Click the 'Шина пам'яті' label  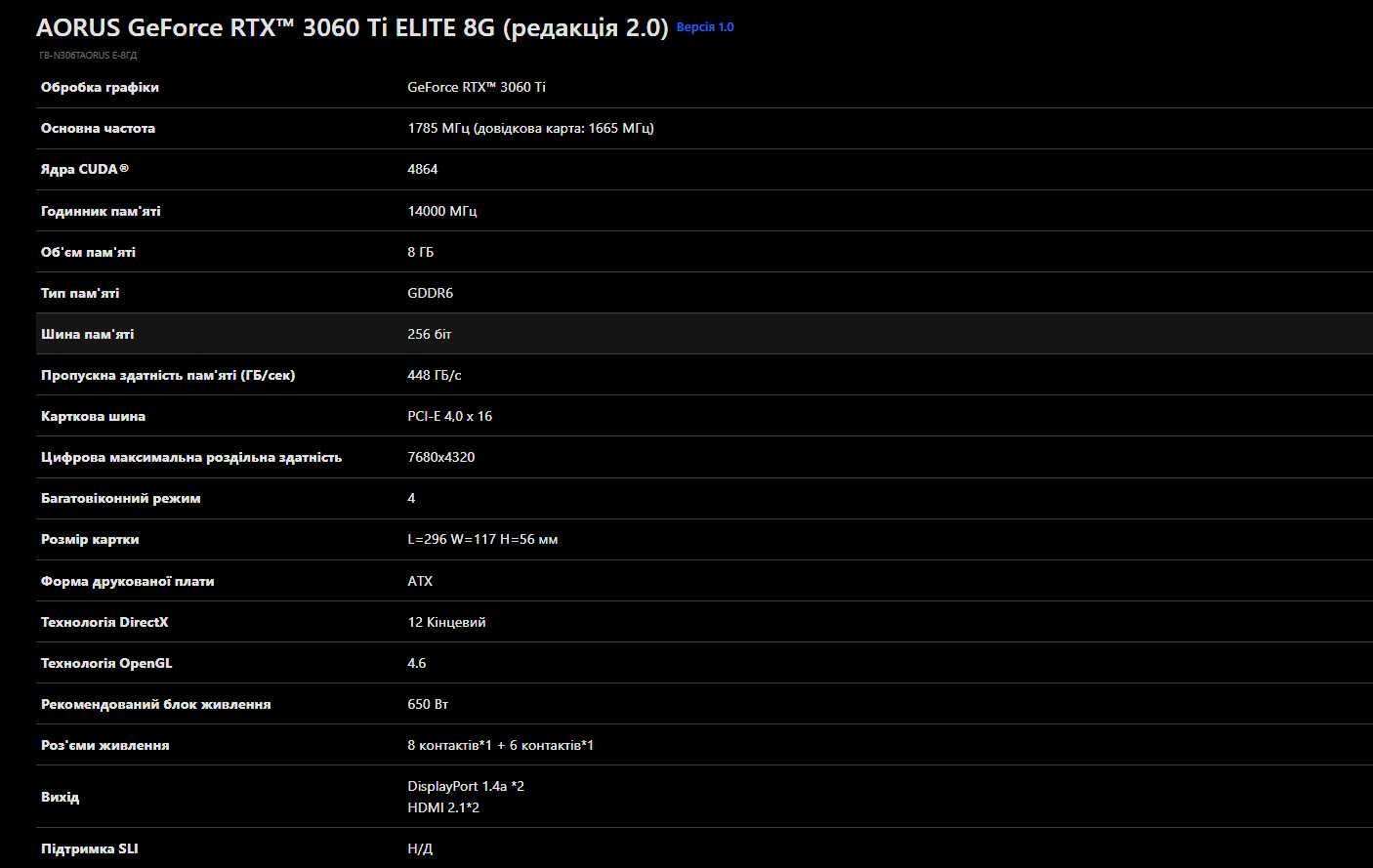tap(88, 334)
